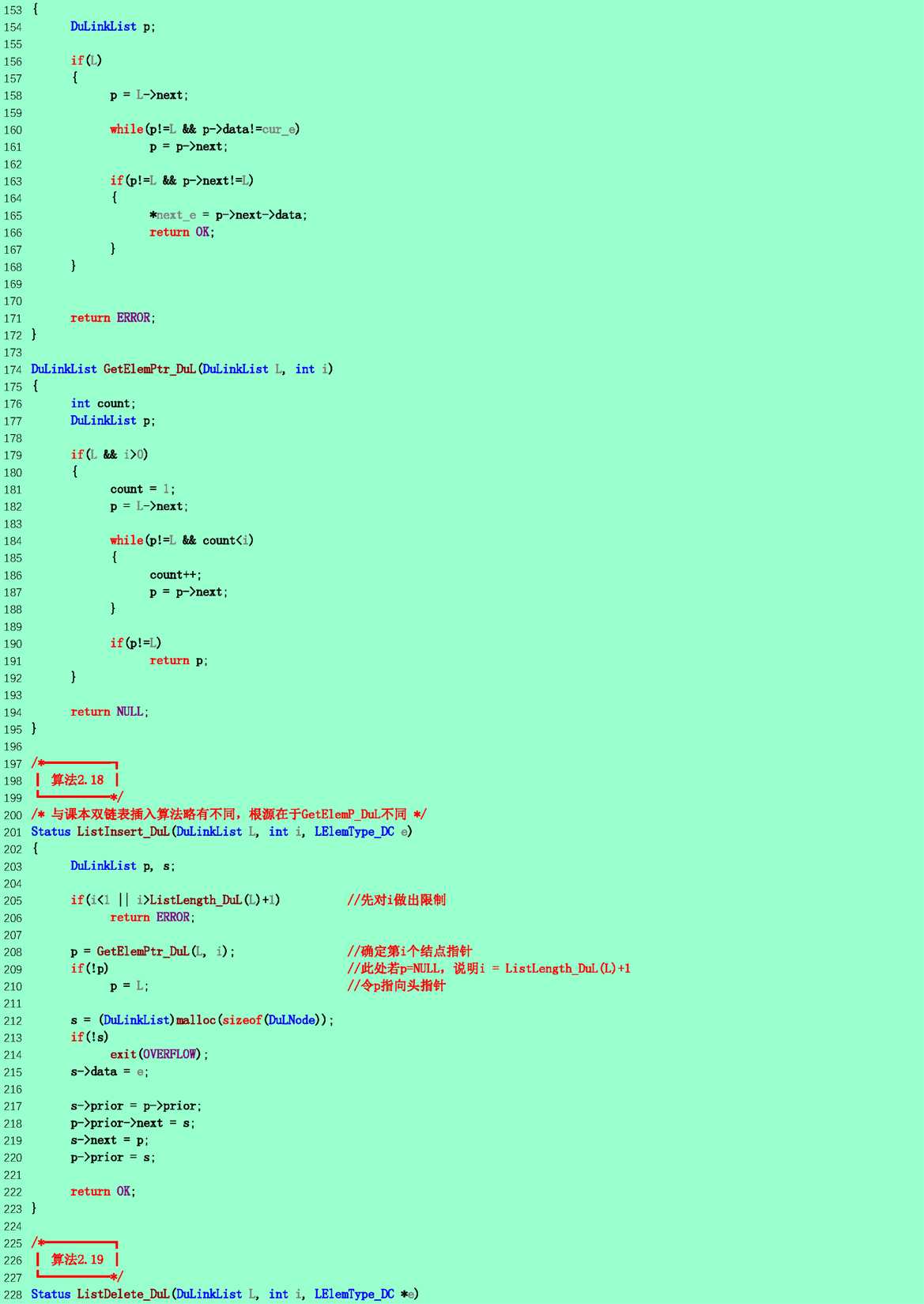
Task: Select the 'exit(OVERFLOW);' call
Action: 160,1055
